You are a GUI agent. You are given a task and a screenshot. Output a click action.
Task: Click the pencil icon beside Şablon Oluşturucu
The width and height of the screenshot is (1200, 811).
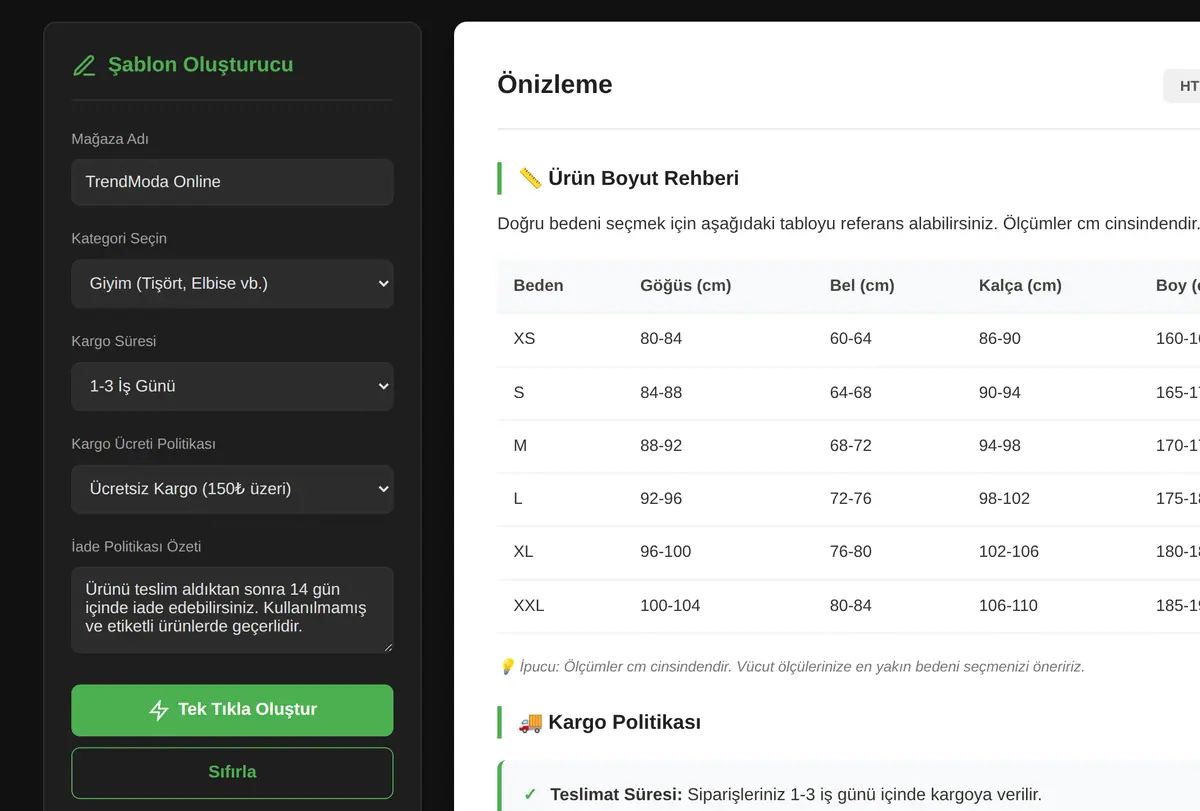[x=84, y=66]
